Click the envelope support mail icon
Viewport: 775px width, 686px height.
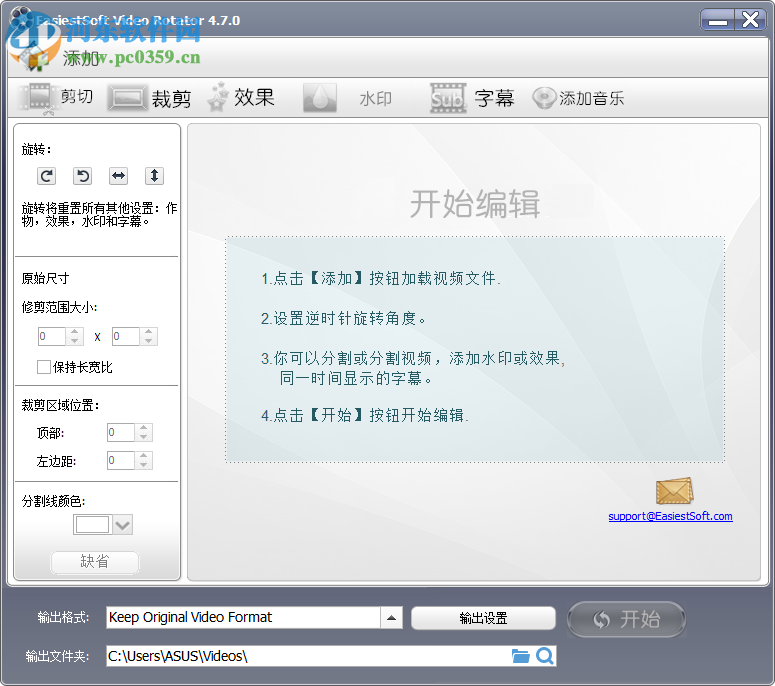[x=675, y=490]
